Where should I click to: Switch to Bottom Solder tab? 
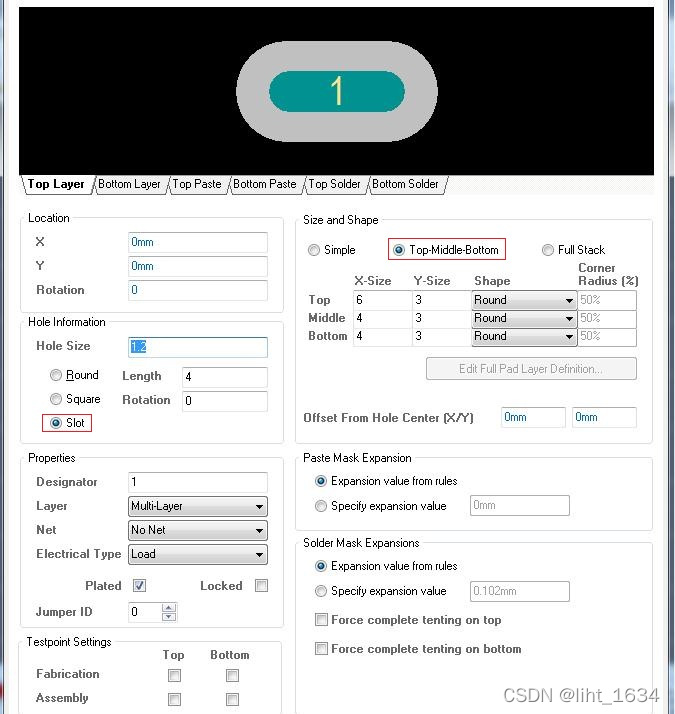point(405,184)
